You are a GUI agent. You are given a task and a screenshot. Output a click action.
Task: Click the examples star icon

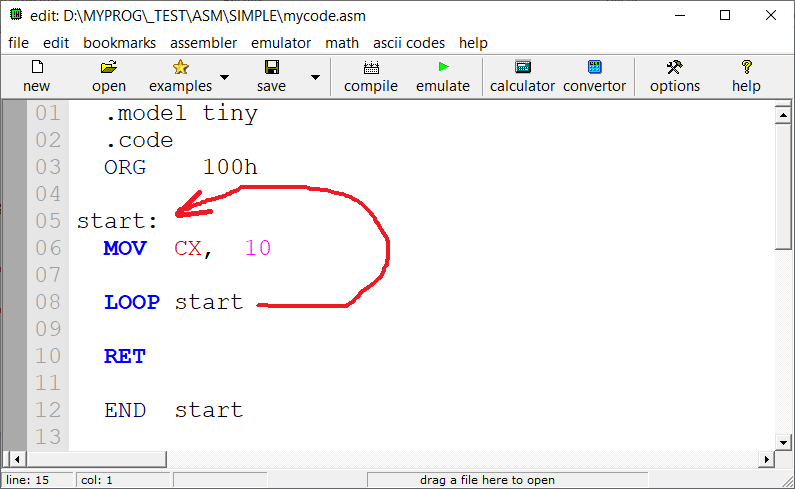click(x=180, y=67)
